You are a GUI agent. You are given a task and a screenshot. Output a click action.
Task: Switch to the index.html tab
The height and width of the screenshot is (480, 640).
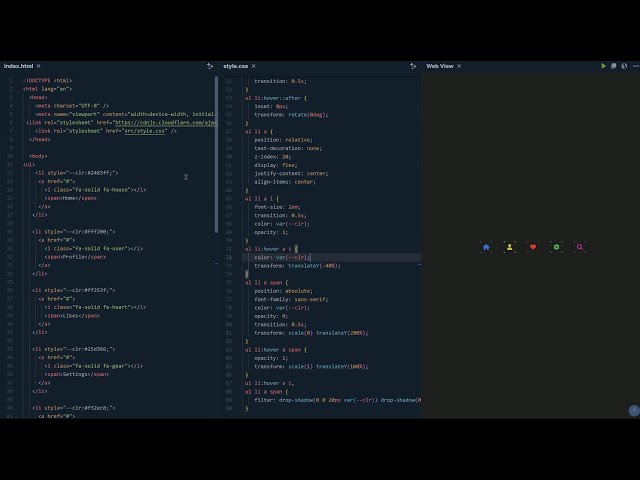click(x=18, y=66)
